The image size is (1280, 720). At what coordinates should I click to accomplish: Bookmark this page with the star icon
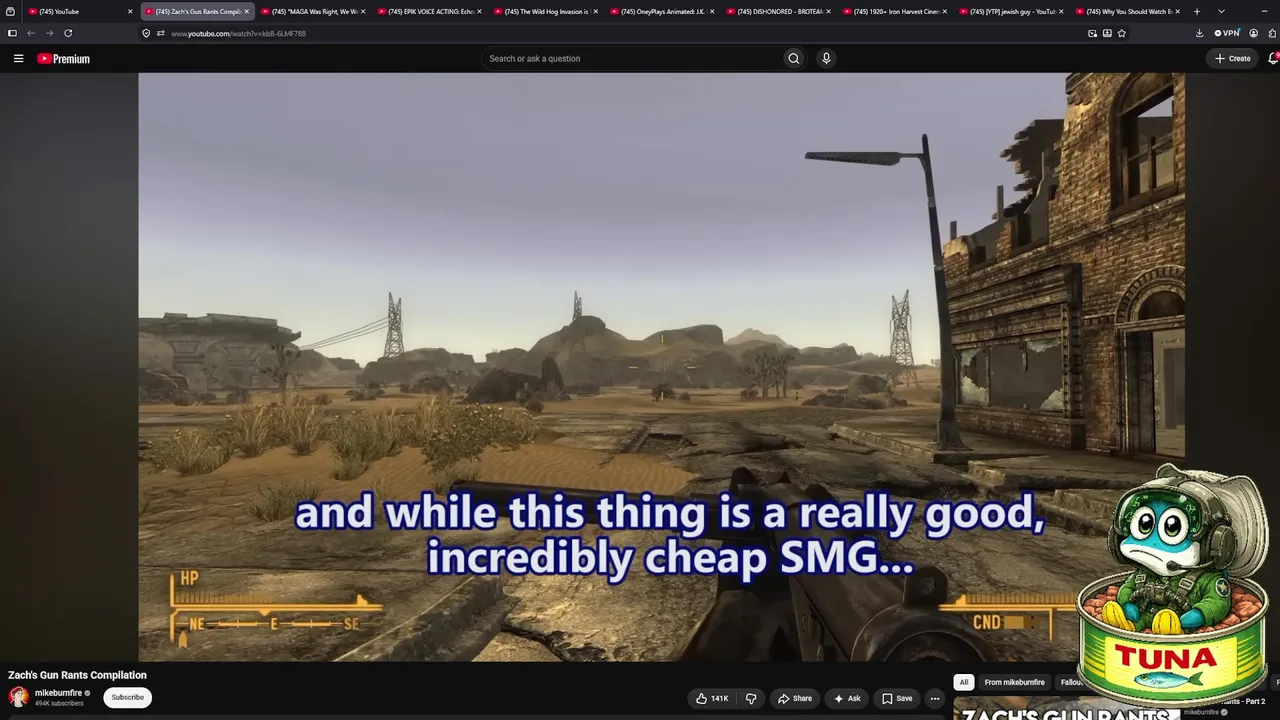1121,33
